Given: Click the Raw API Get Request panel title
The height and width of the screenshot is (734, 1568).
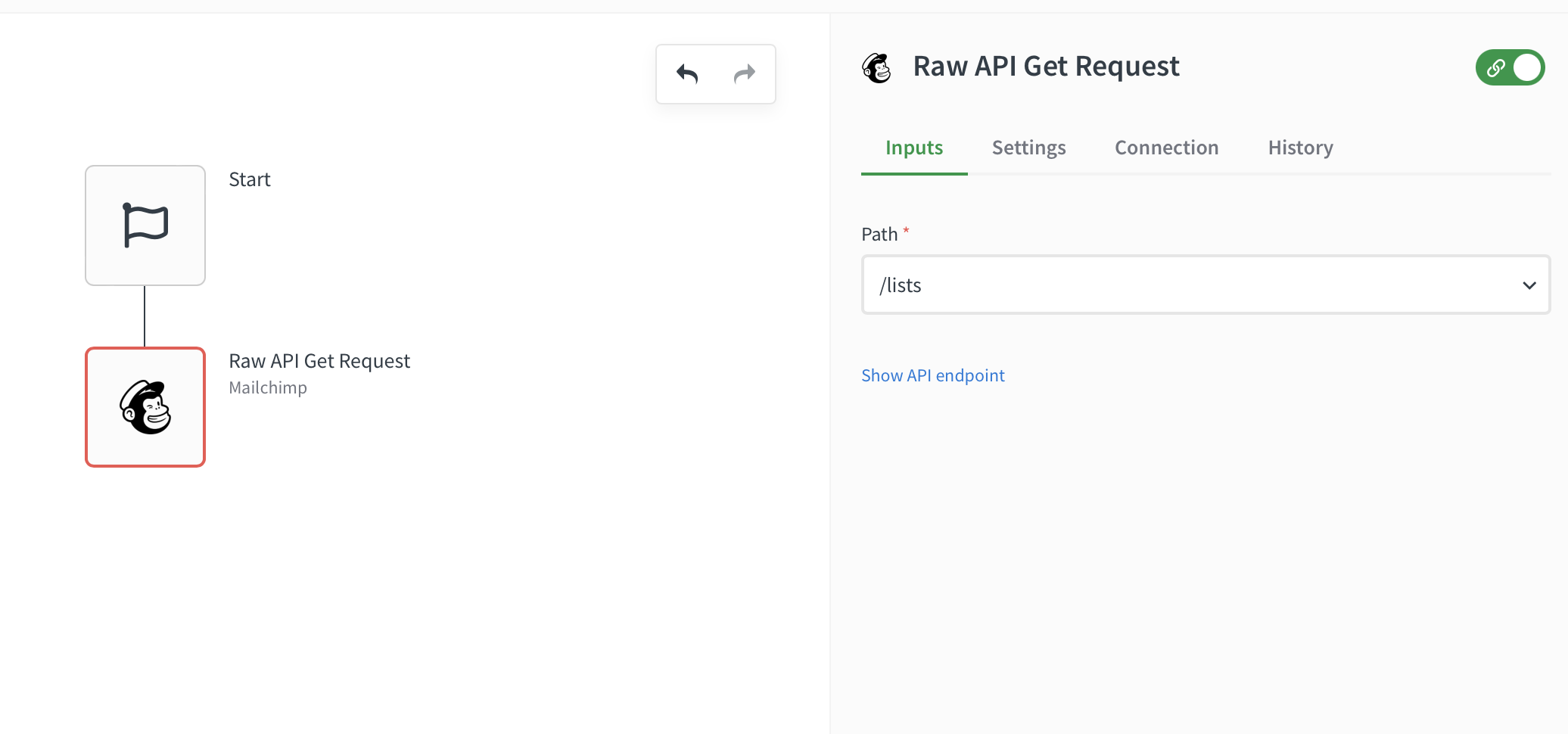Looking at the screenshot, I should (x=1046, y=67).
